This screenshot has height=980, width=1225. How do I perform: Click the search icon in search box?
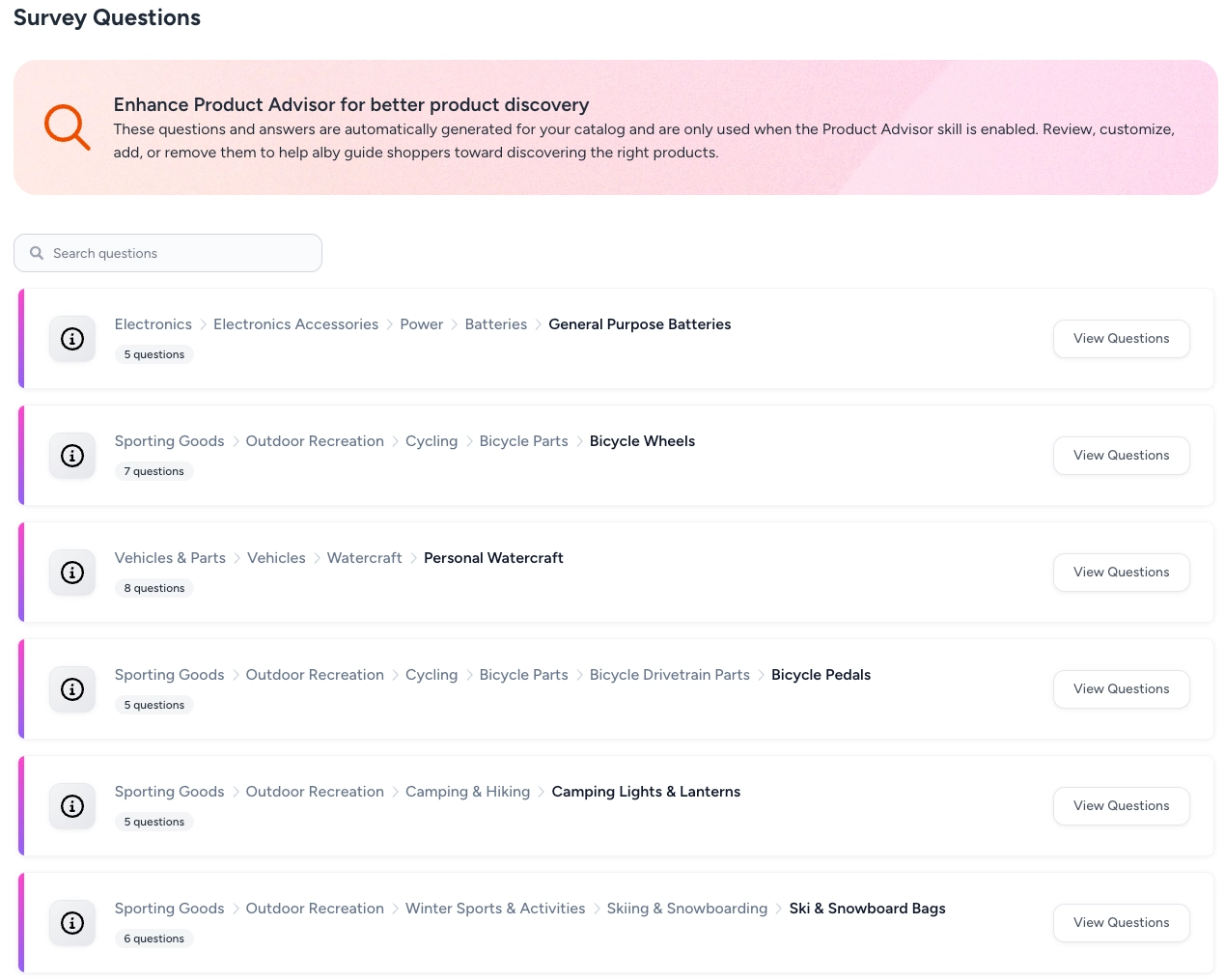click(37, 253)
